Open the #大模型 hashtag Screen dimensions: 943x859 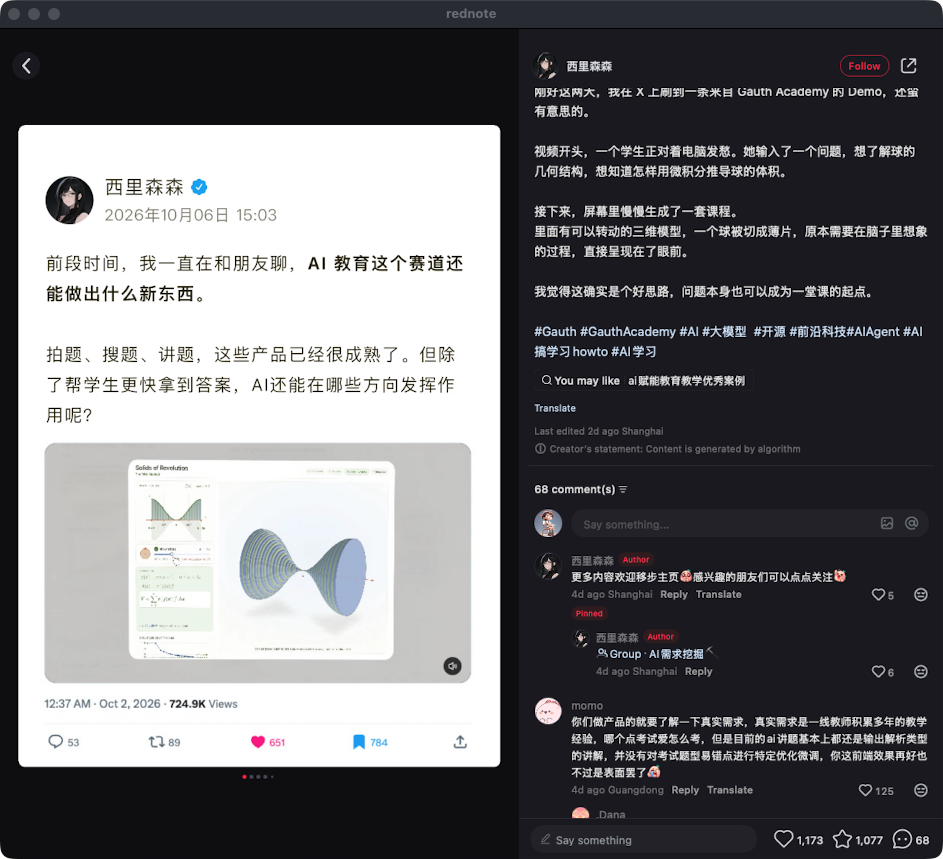click(724, 332)
